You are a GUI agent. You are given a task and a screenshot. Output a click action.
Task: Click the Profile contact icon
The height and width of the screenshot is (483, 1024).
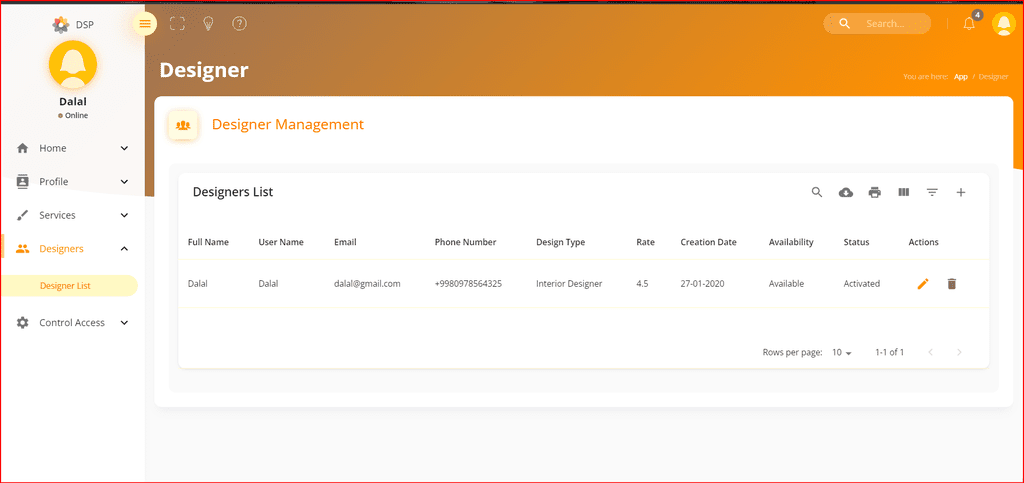[x=23, y=181]
